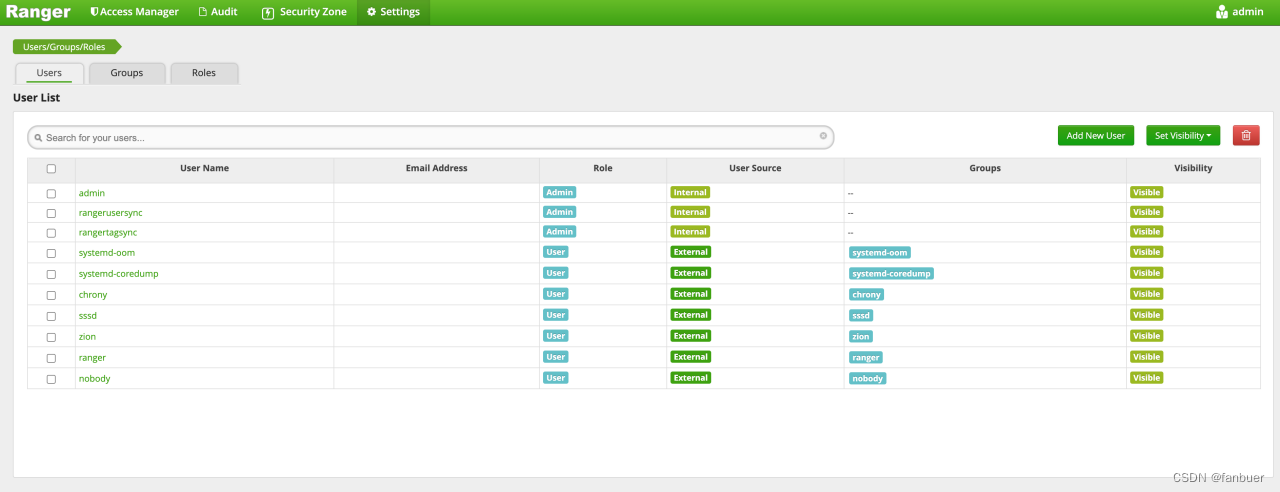Open the Settings menu
The height and width of the screenshot is (492, 1280).
pyautogui.click(x=393, y=12)
